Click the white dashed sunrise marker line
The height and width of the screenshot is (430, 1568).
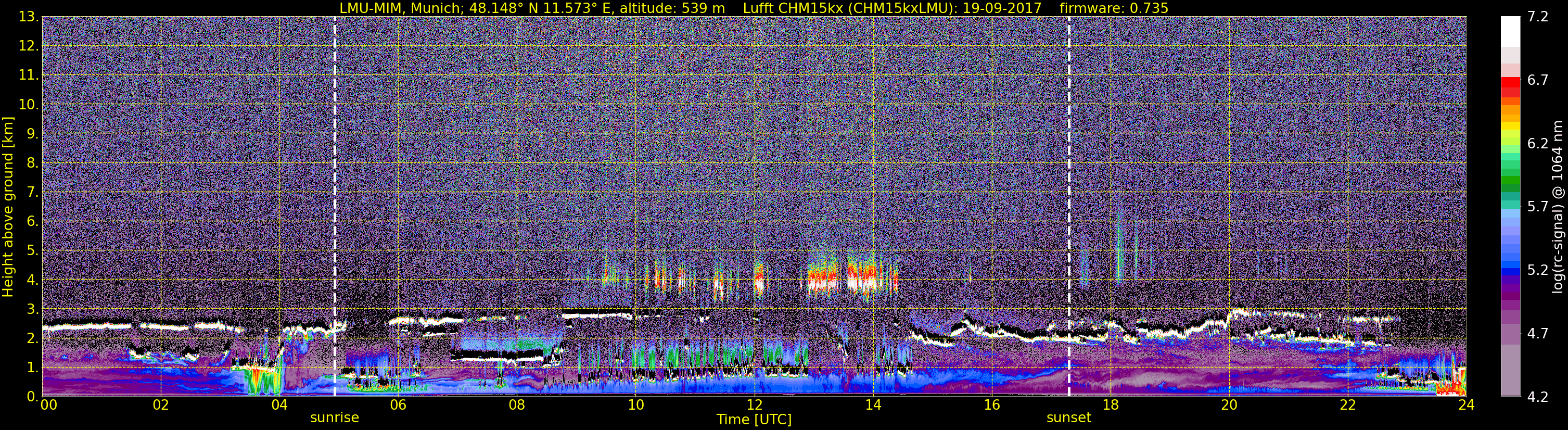(335, 206)
